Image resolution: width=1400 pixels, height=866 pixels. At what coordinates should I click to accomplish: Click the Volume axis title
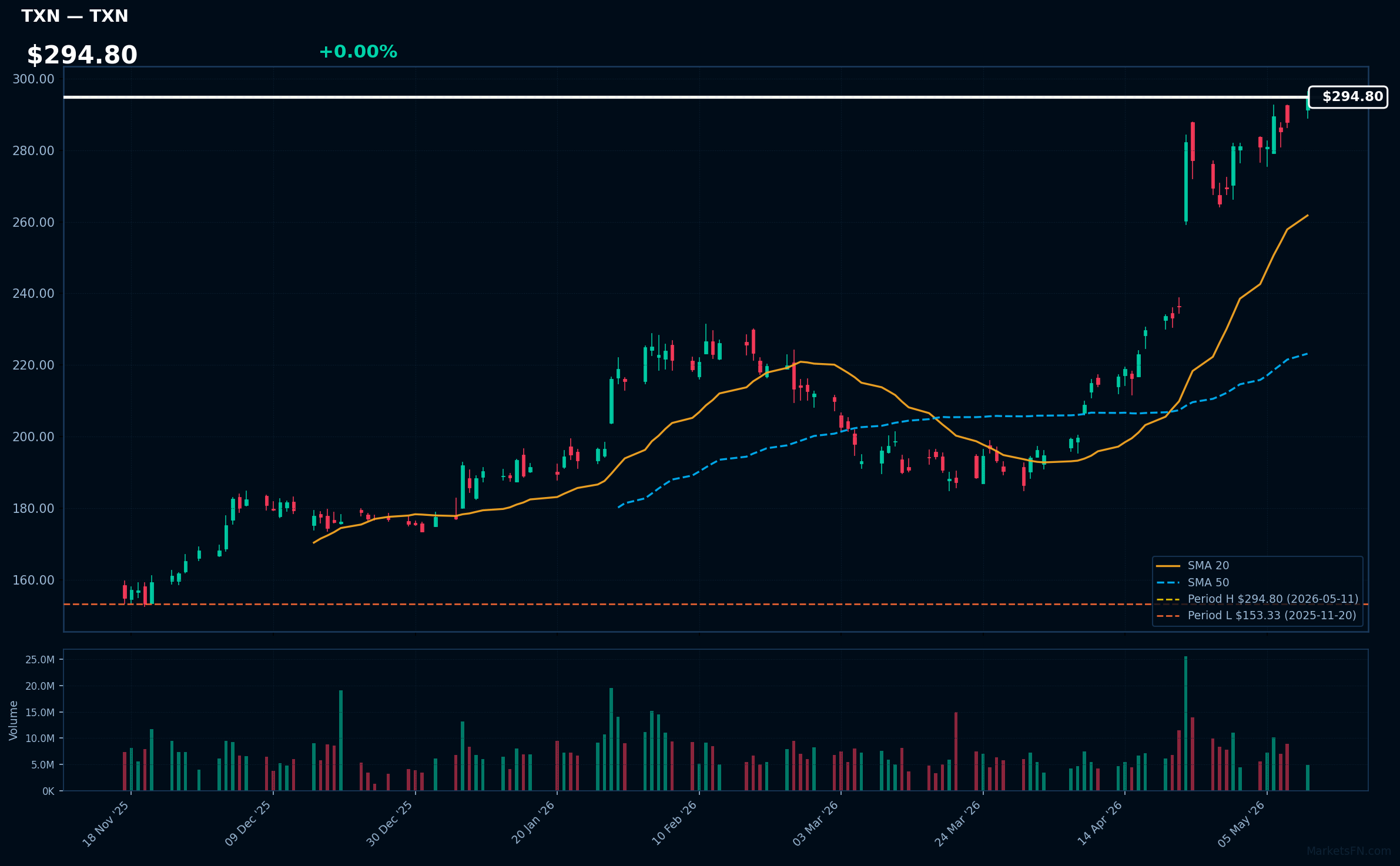pos(14,720)
